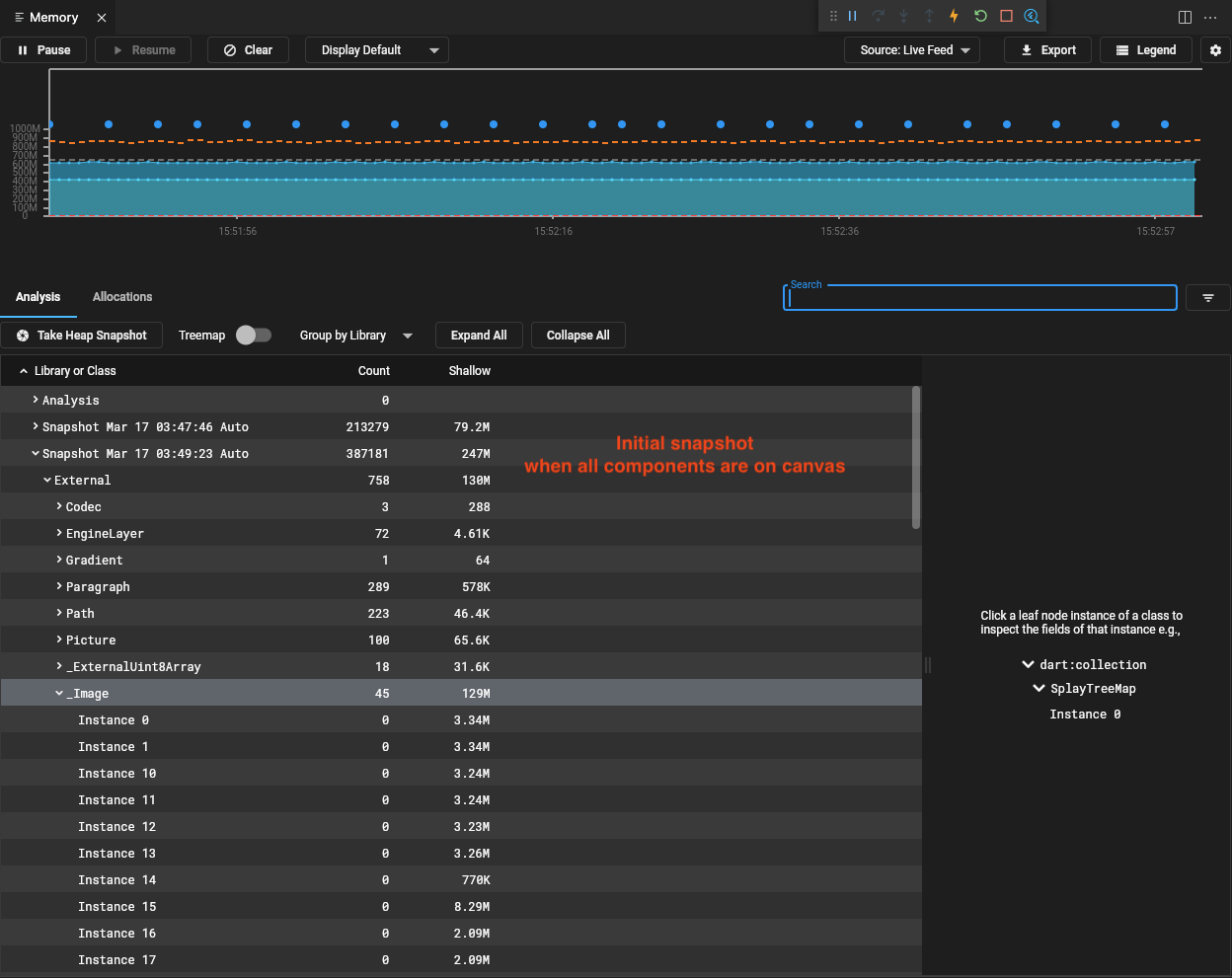This screenshot has width=1232, height=978.
Task: Click the step out debug arrow
Action: click(929, 16)
